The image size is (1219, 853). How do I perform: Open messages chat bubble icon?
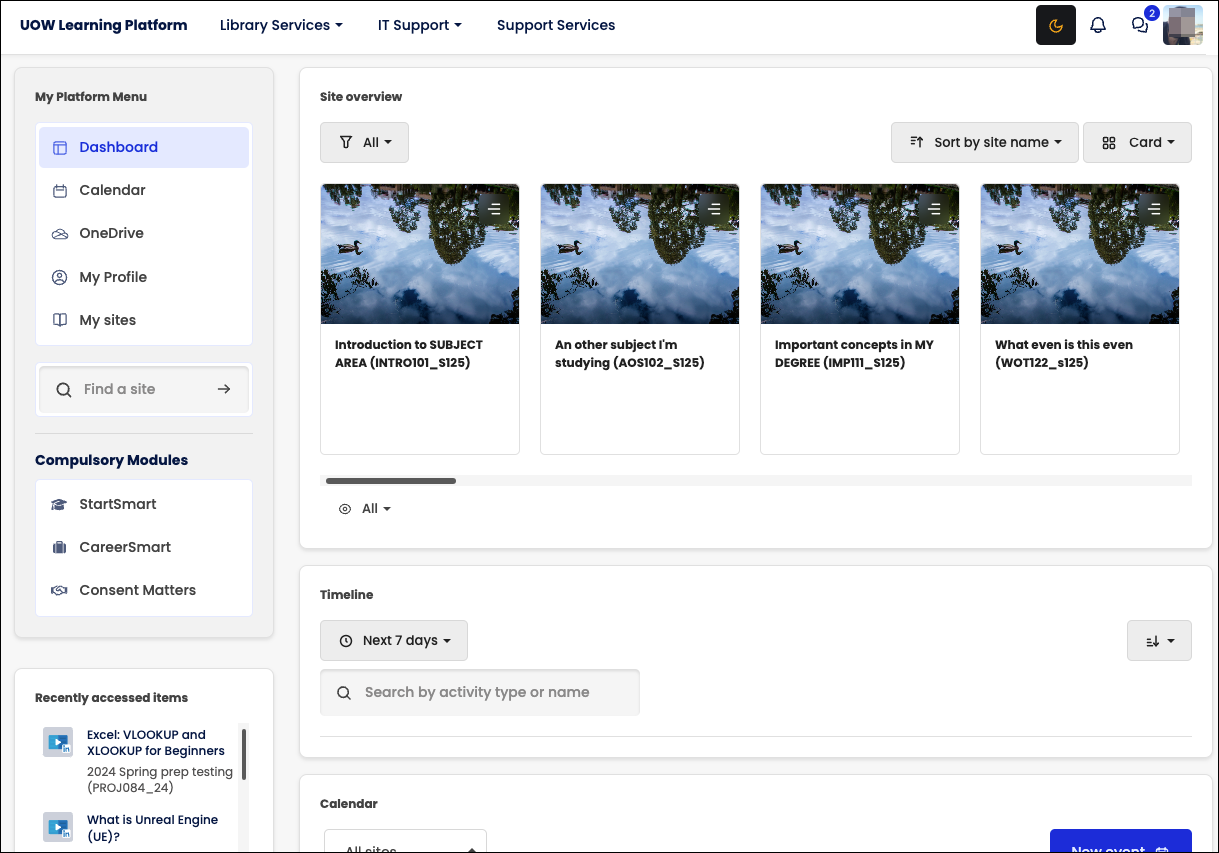[x=1140, y=25]
